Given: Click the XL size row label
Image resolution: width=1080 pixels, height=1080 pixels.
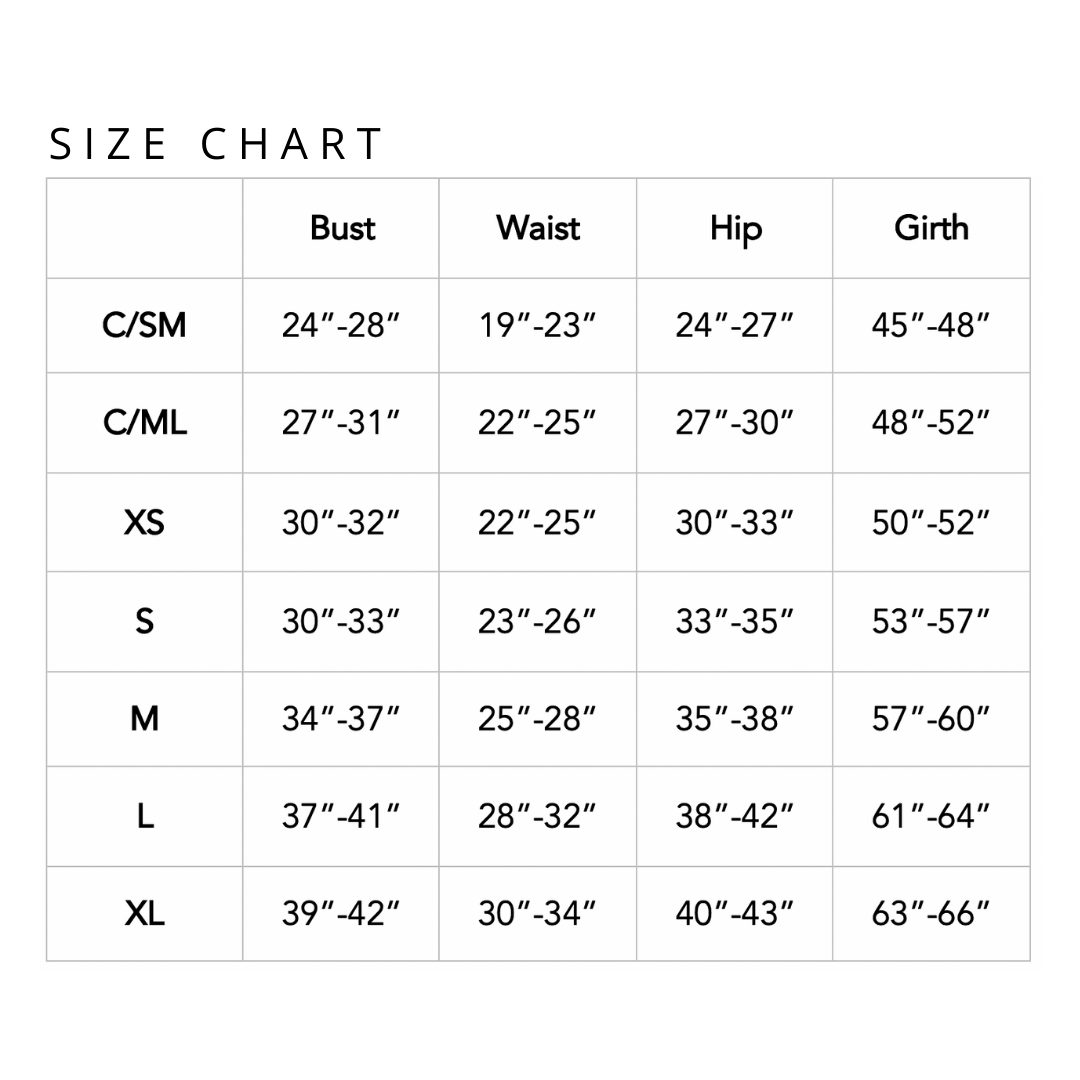Looking at the screenshot, I should coord(145,914).
